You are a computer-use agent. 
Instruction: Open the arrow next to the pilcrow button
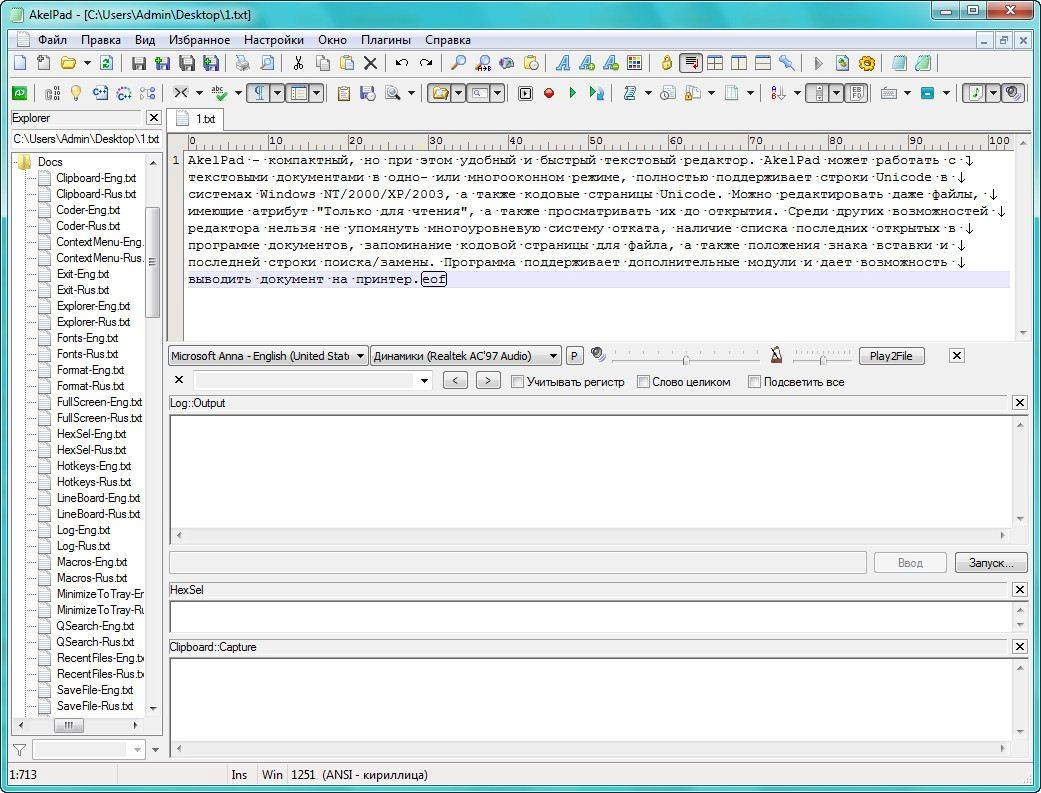[278, 93]
